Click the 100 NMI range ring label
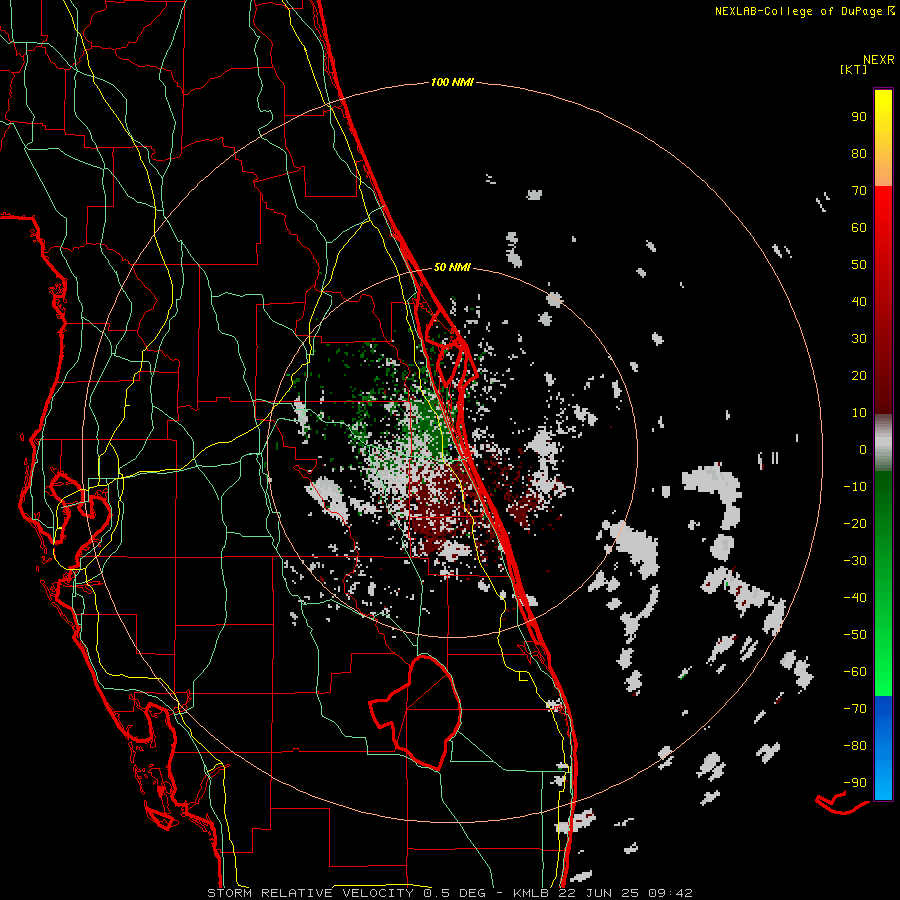900x900 pixels. click(x=452, y=82)
